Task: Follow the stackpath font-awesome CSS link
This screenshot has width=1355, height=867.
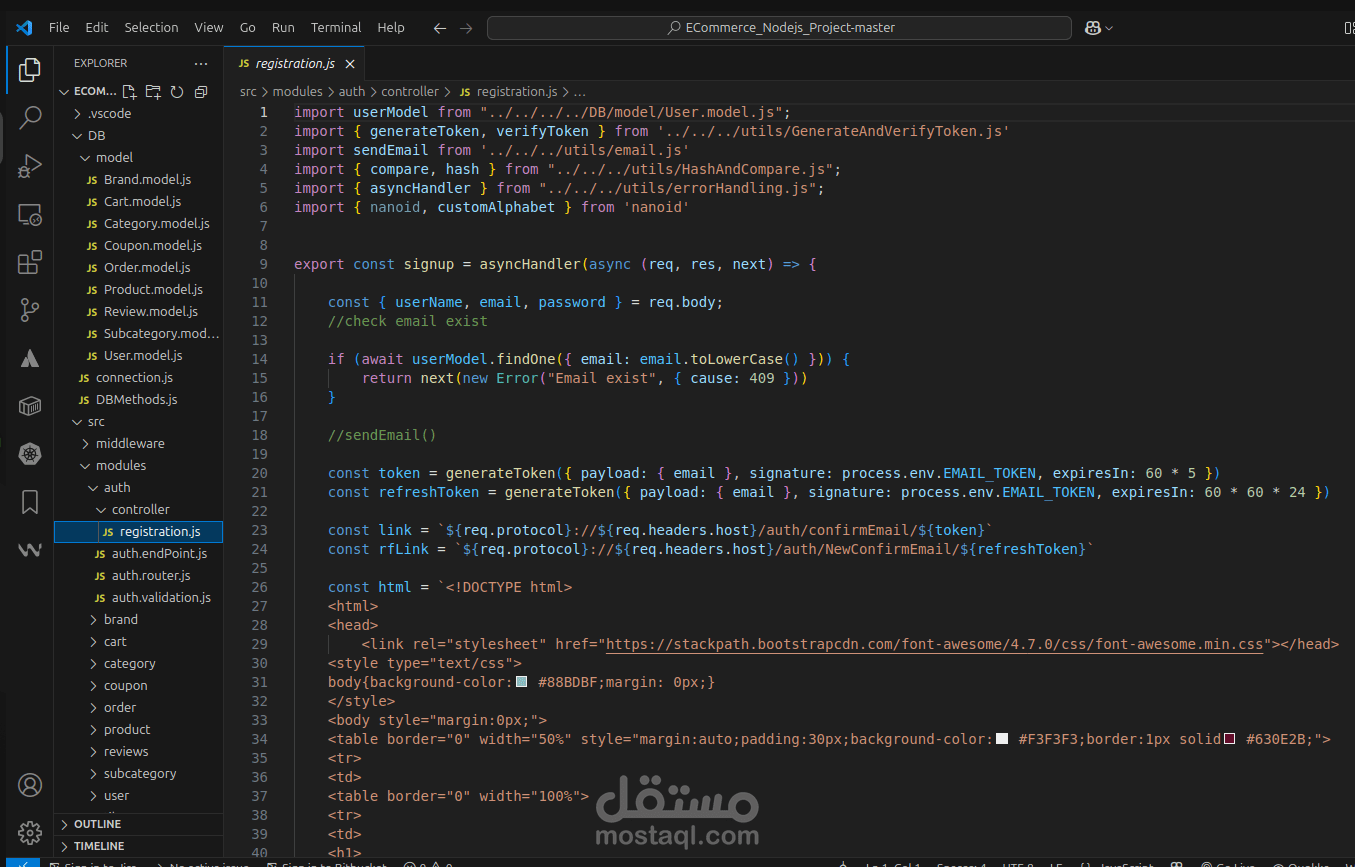Action: tap(934, 645)
